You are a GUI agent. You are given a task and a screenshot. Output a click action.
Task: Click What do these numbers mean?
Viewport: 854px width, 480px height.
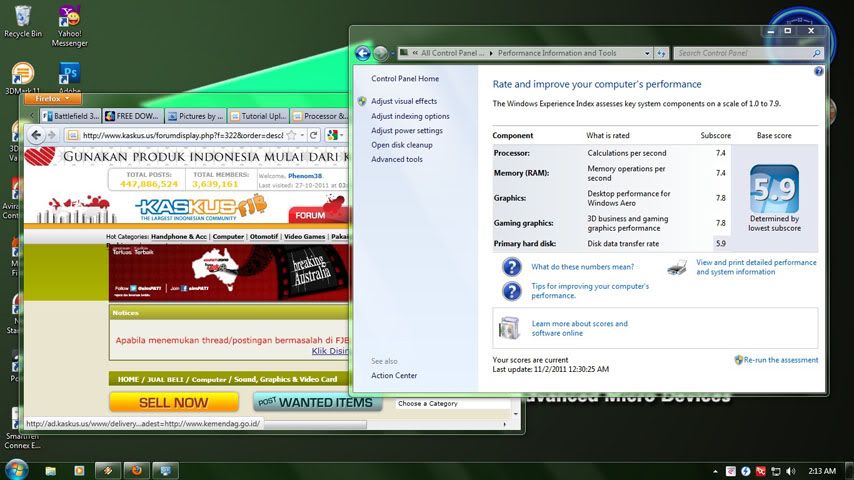coord(582,267)
